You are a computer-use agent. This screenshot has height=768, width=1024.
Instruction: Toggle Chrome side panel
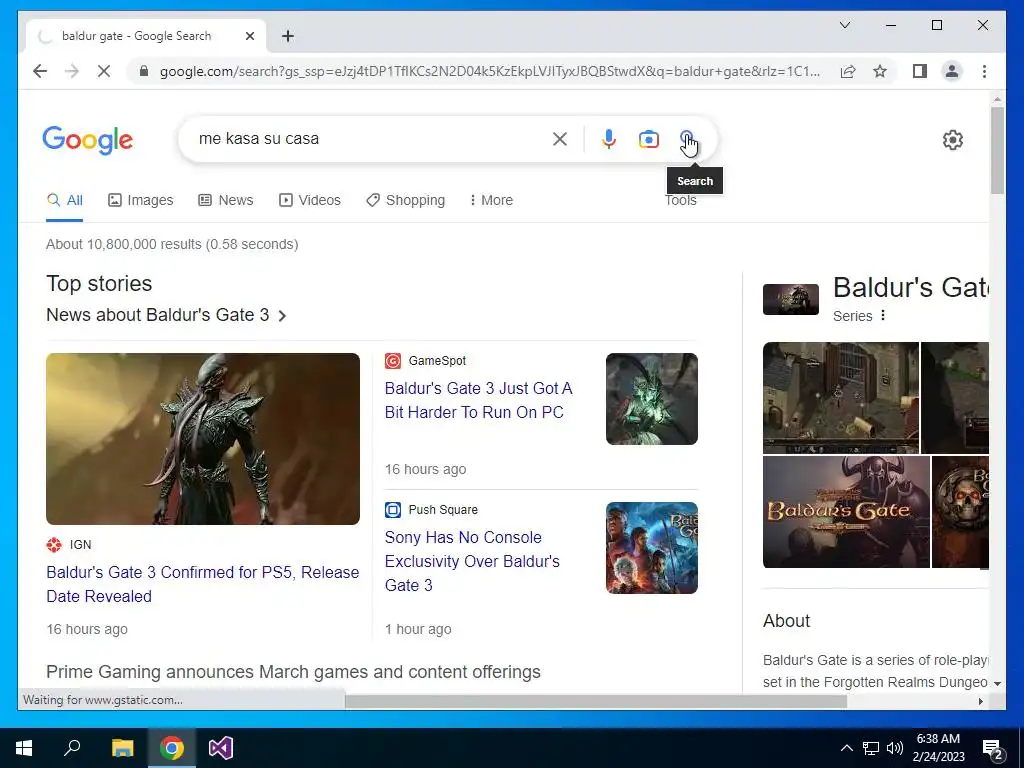920,71
